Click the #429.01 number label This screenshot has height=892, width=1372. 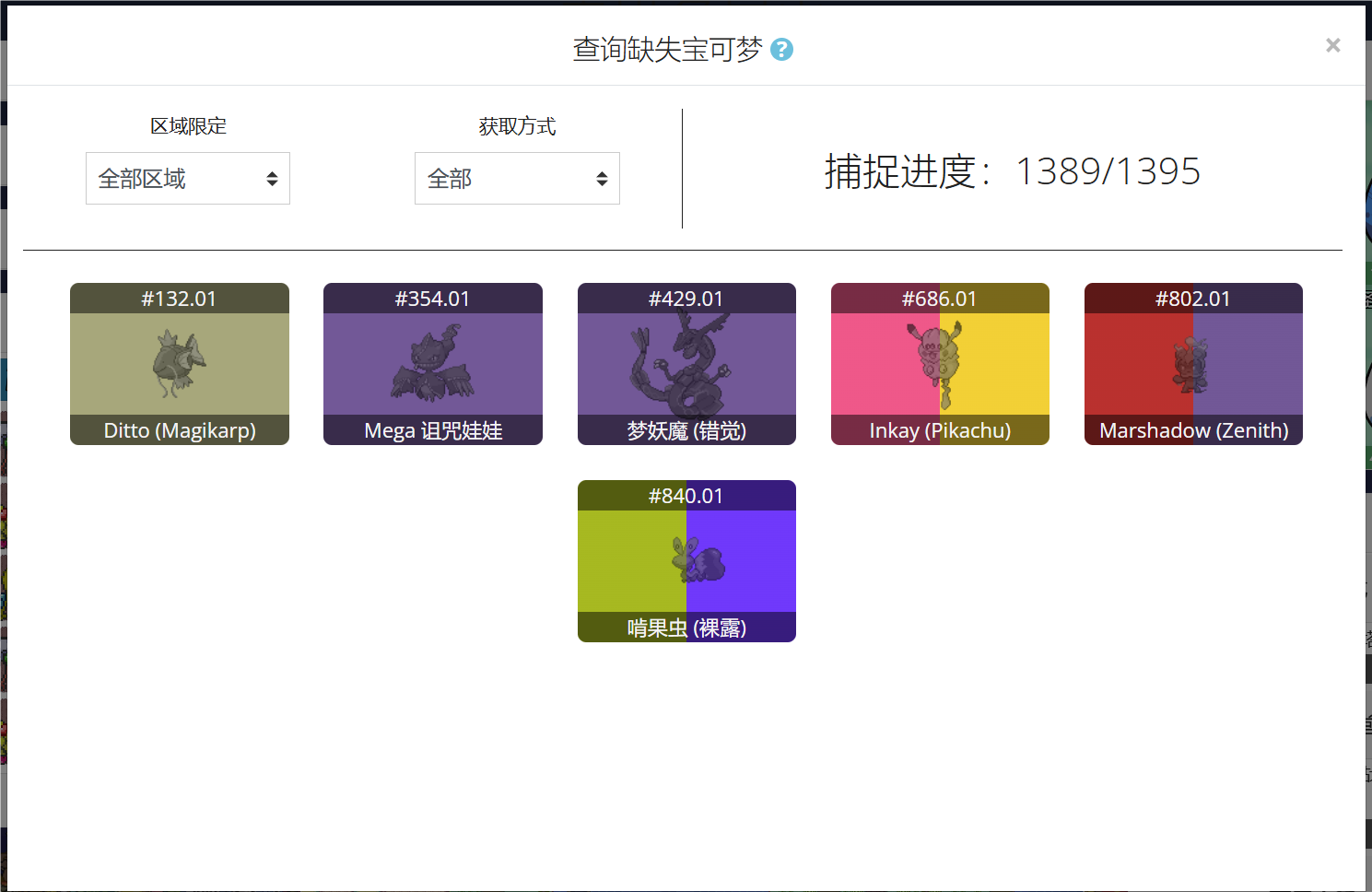(x=686, y=299)
